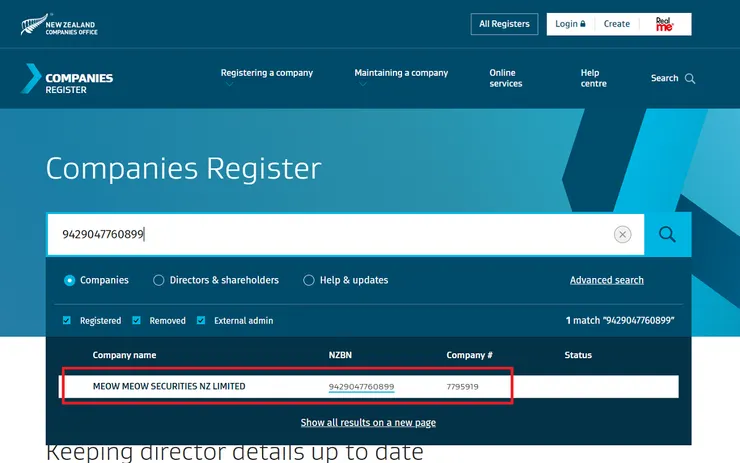Open the Advanced search link

606,280
